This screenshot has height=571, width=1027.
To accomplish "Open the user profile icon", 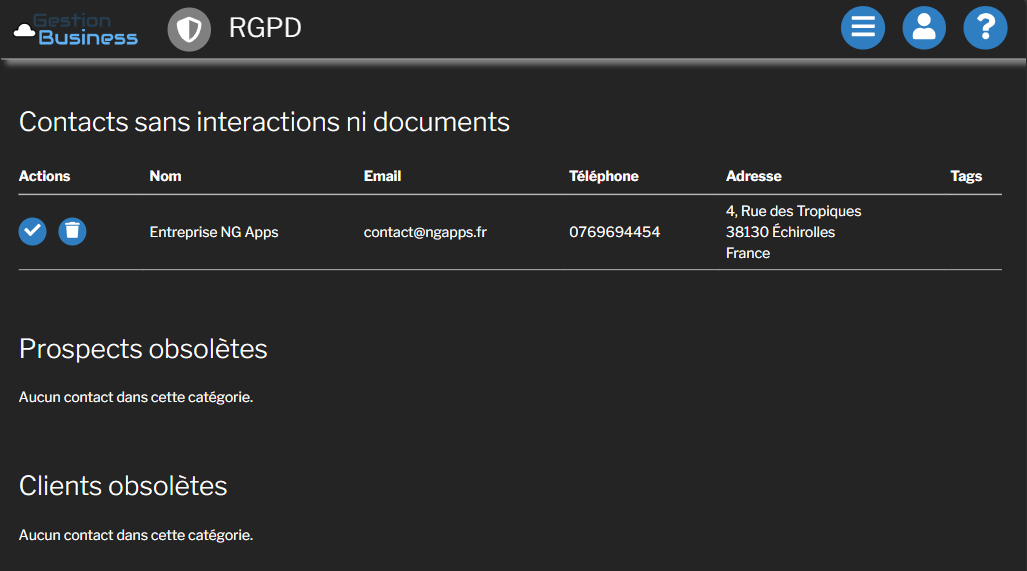I will 924,28.
